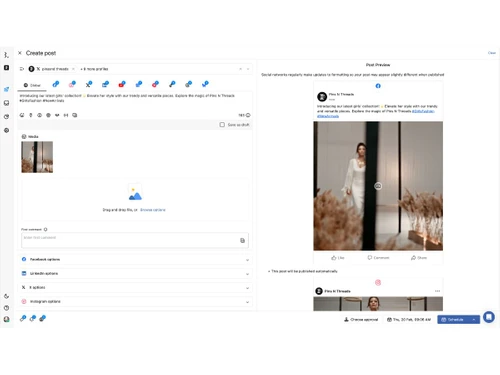Open the chat support bubble icon
The image size is (500, 375).
click(489, 317)
